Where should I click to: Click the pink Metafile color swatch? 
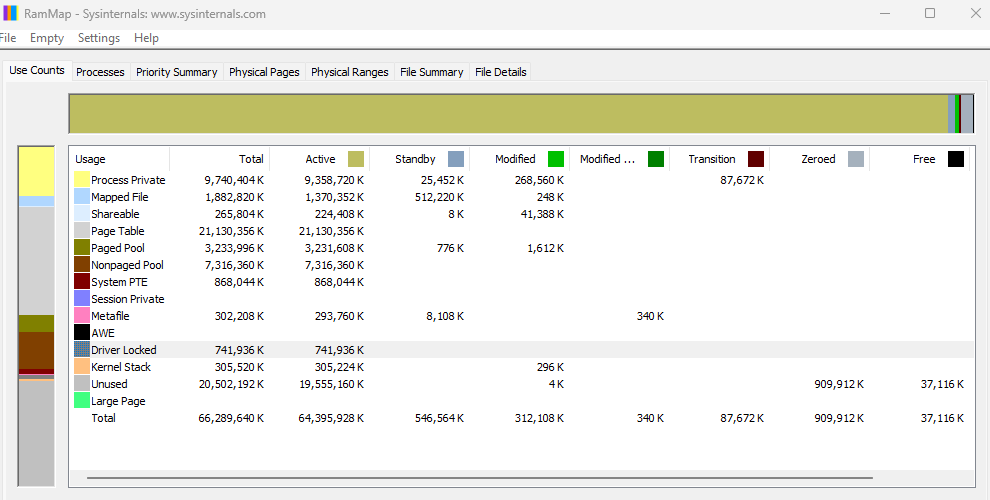[82, 316]
